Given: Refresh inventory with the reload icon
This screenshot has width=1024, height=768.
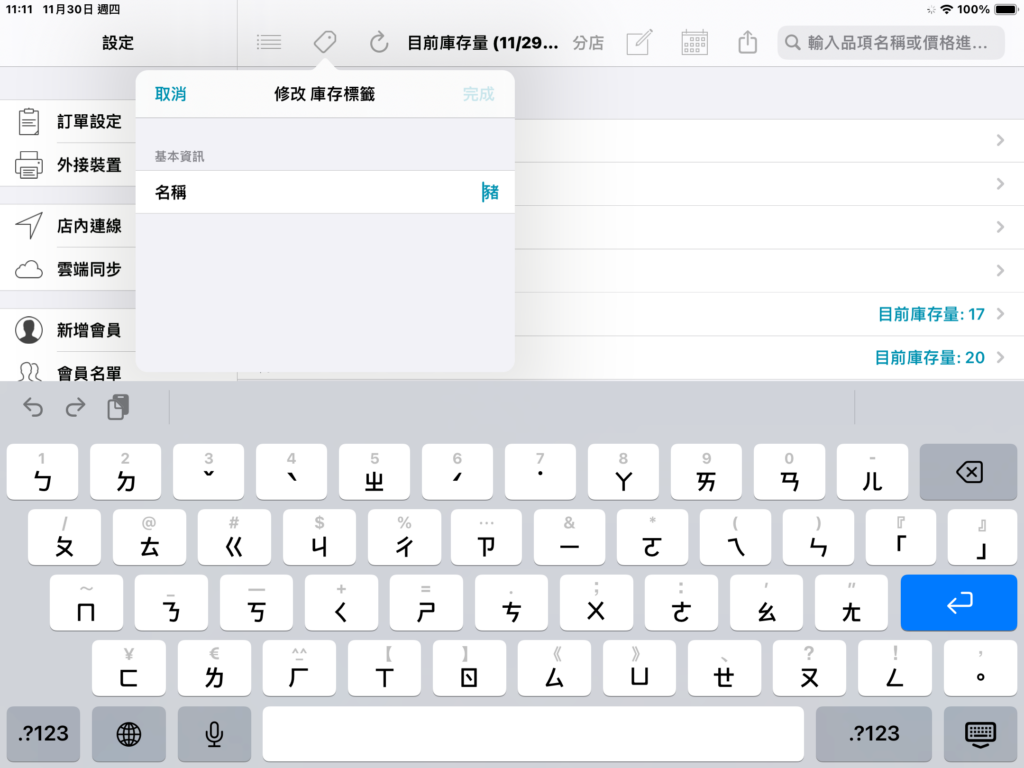Looking at the screenshot, I should 379,42.
